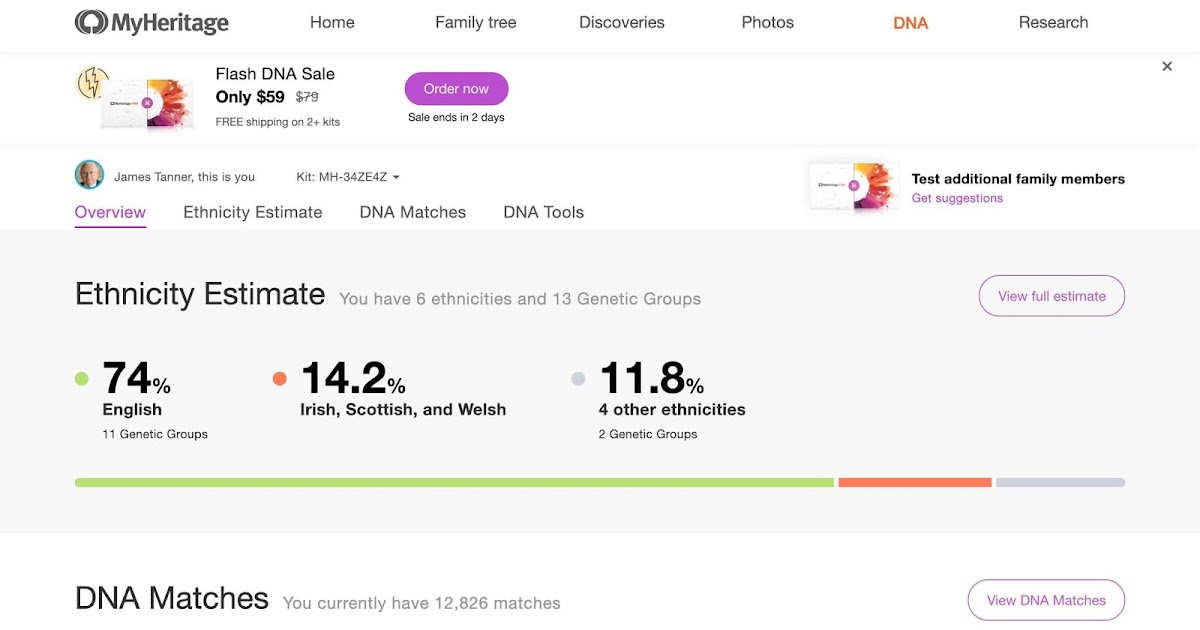The image size is (1200, 630).
Task: Navigate to Family tree
Action: coord(475,22)
